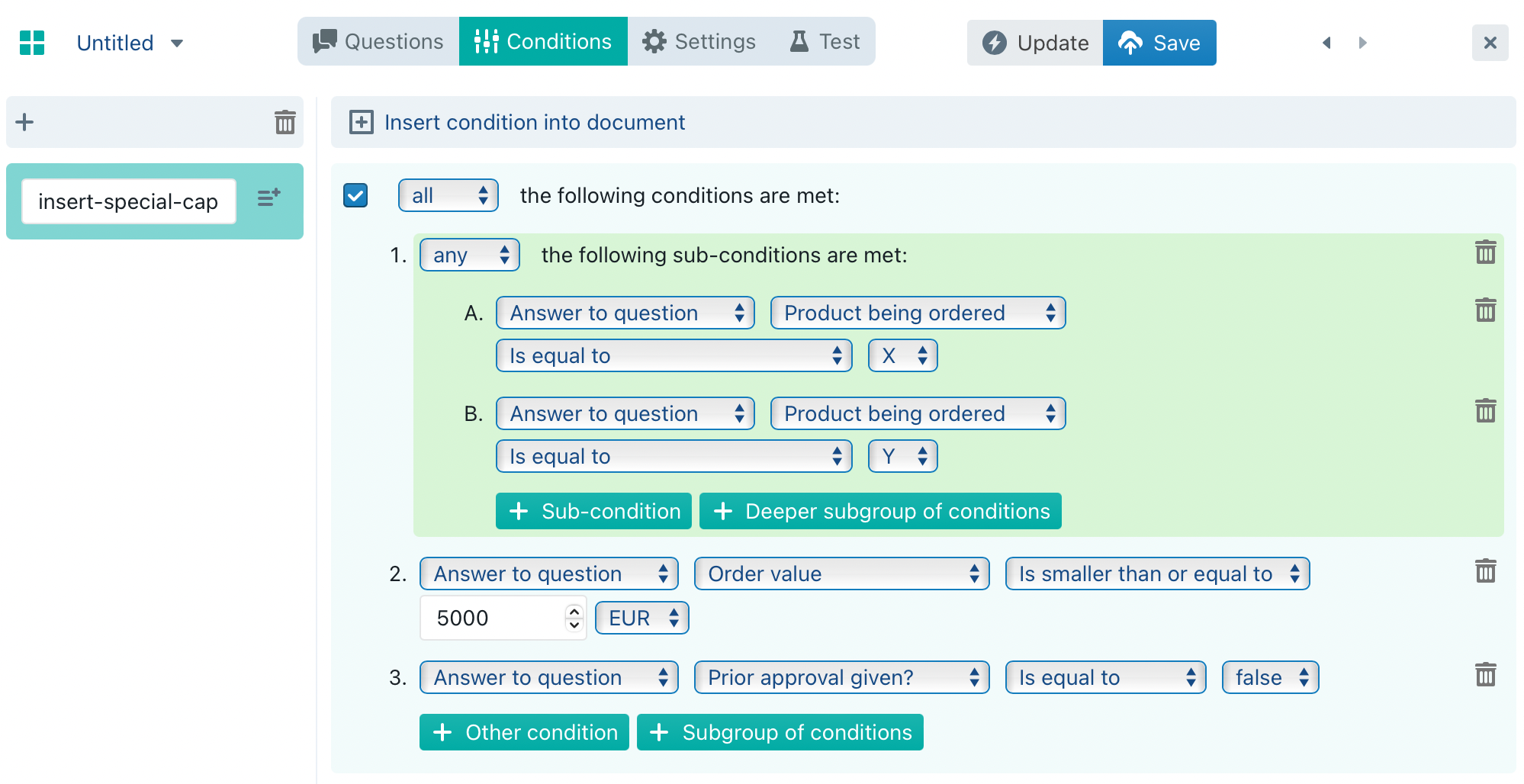
Task: Add a Deeper subgroup of conditions
Action: [880, 511]
